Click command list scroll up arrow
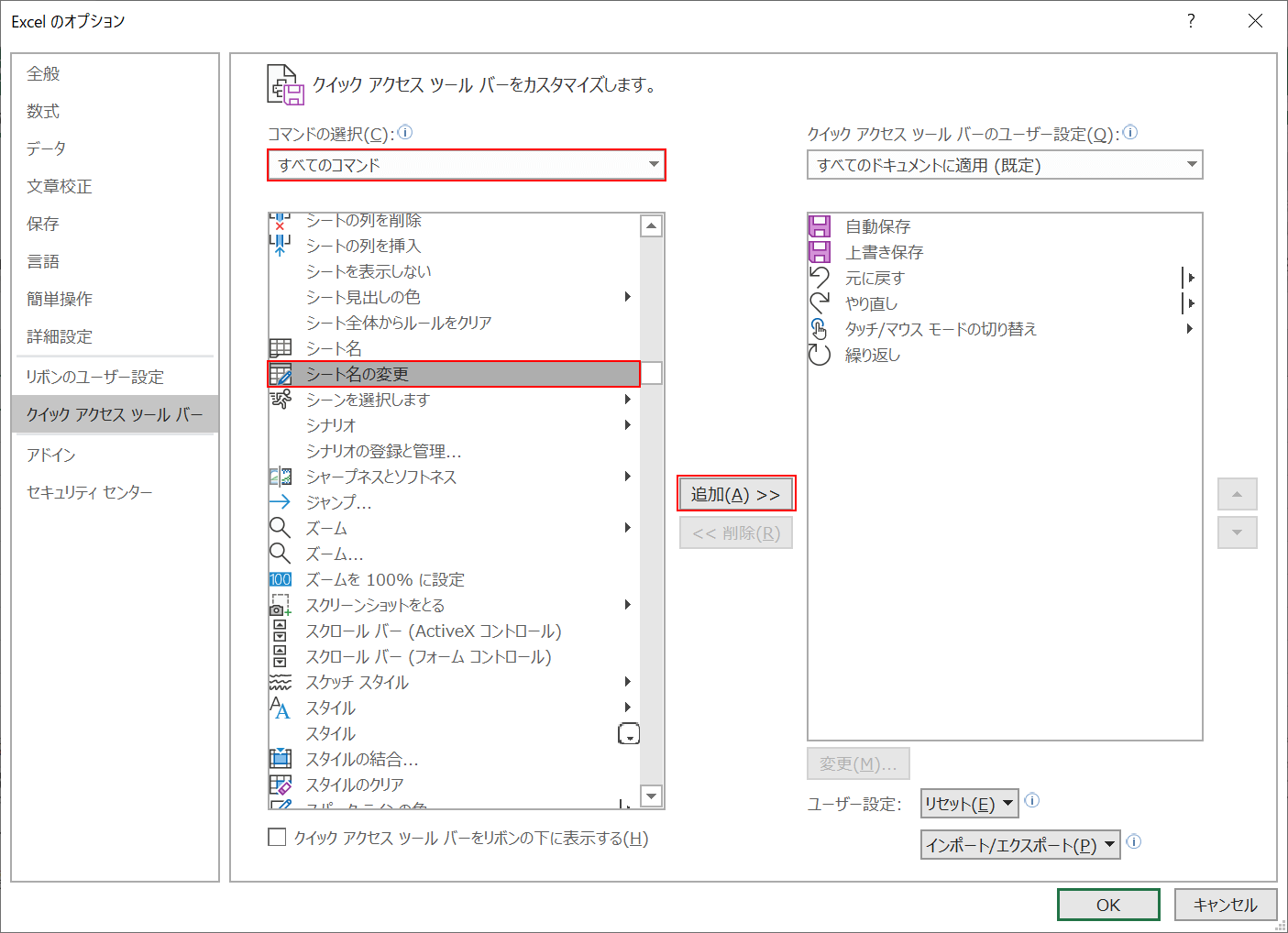 point(652,225)
